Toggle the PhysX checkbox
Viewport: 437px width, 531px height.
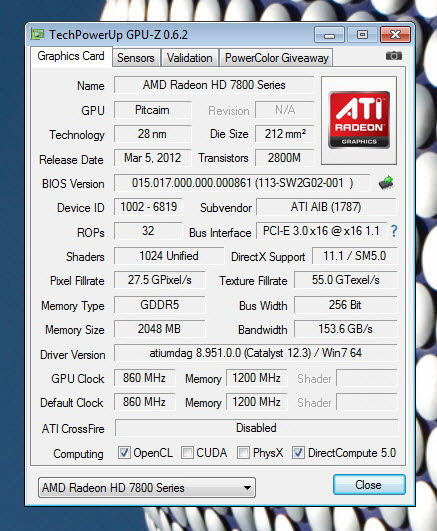pyautogui.click(x=243, y=452)
